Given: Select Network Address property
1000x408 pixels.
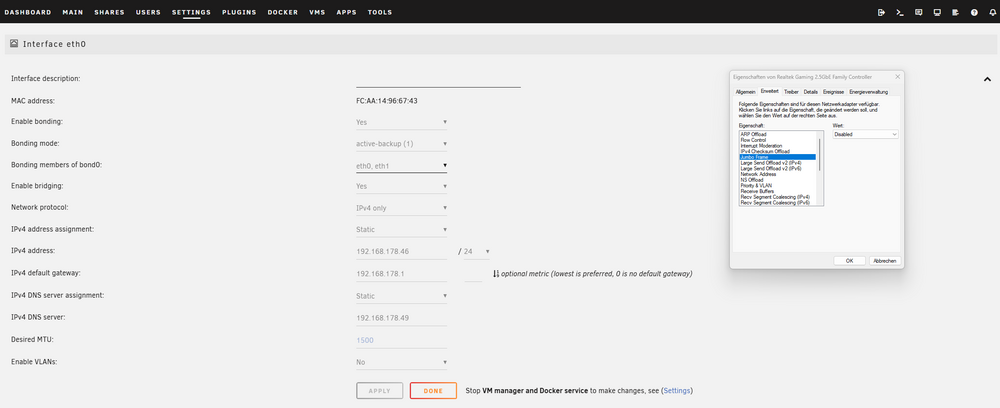Looking at the screenshot, I should coord(777,174).
